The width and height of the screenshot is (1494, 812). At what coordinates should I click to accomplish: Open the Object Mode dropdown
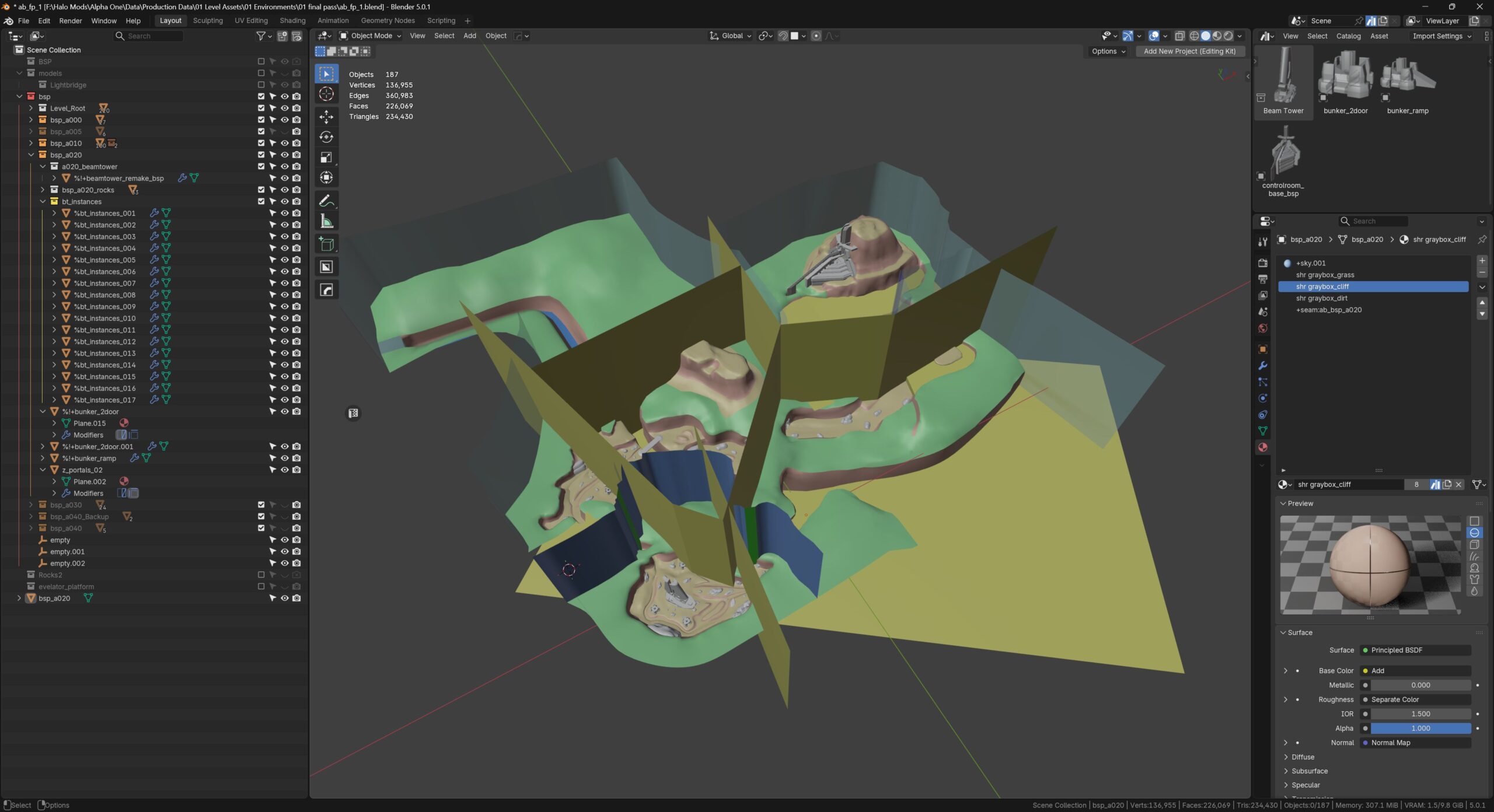pos(371,36)
